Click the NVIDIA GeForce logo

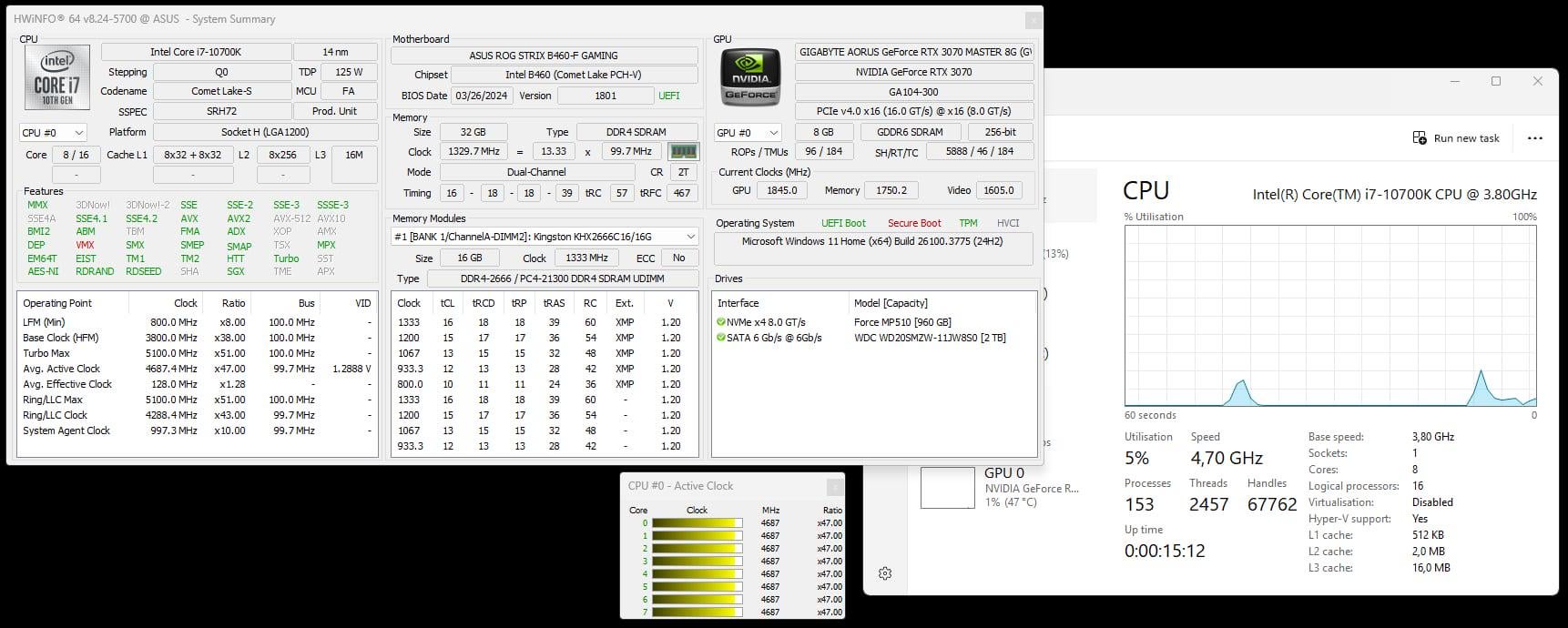tap(750, 76)
